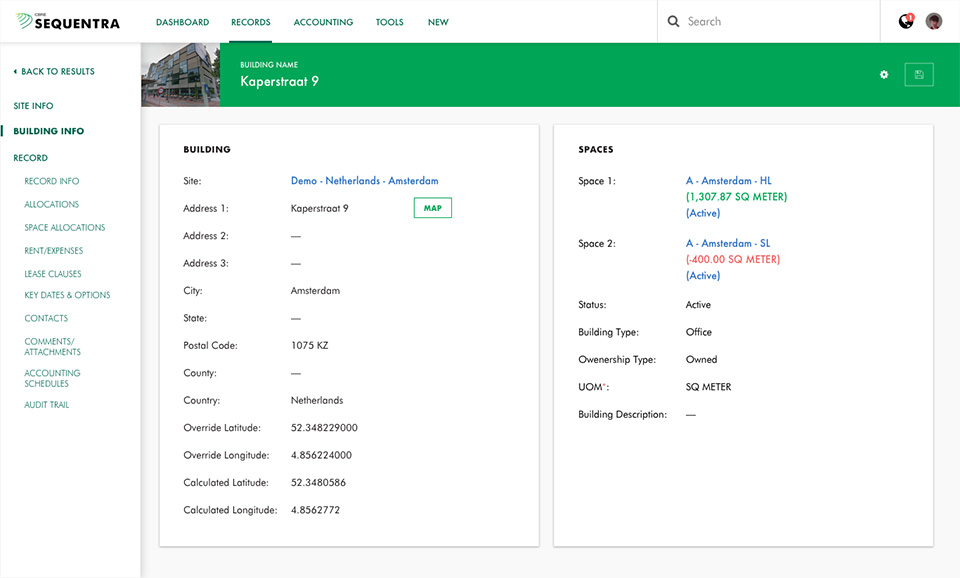Click the Ownership Type value Owned
The width and height of the screenshot is (960, 578).
pos(701,359)
